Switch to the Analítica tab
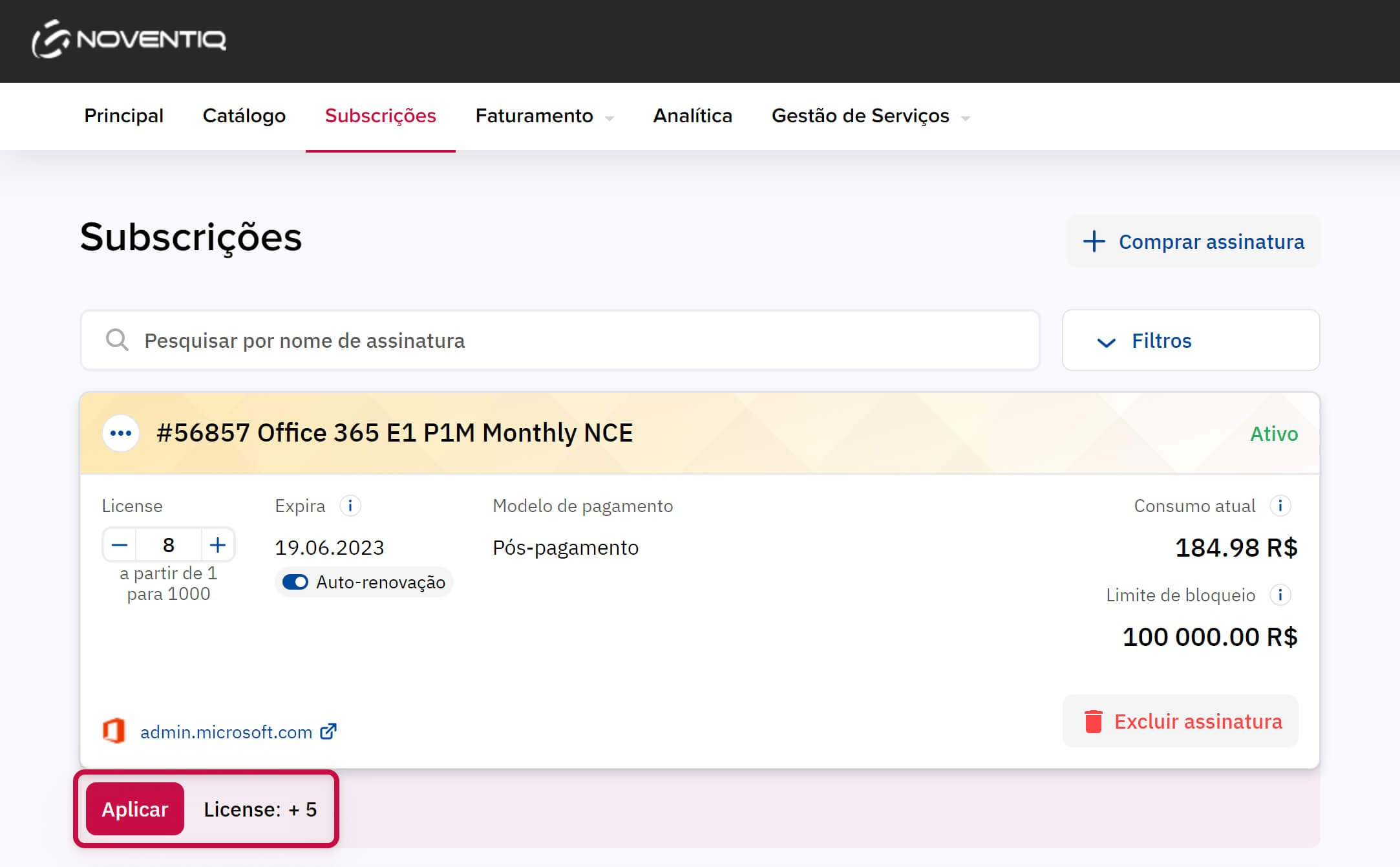Image resolution: width=1400 pixels, height=867 pixels. [x=692, y=116]
